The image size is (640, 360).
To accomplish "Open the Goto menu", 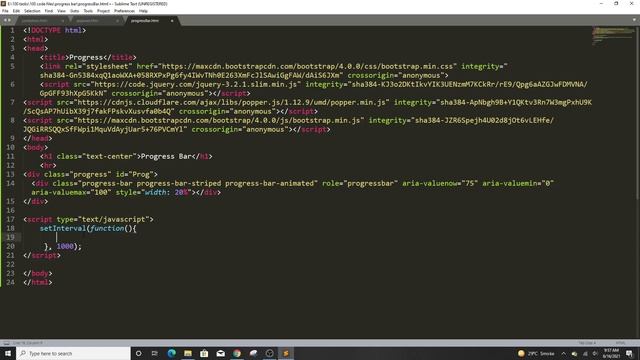I will [x=75, y=11].
